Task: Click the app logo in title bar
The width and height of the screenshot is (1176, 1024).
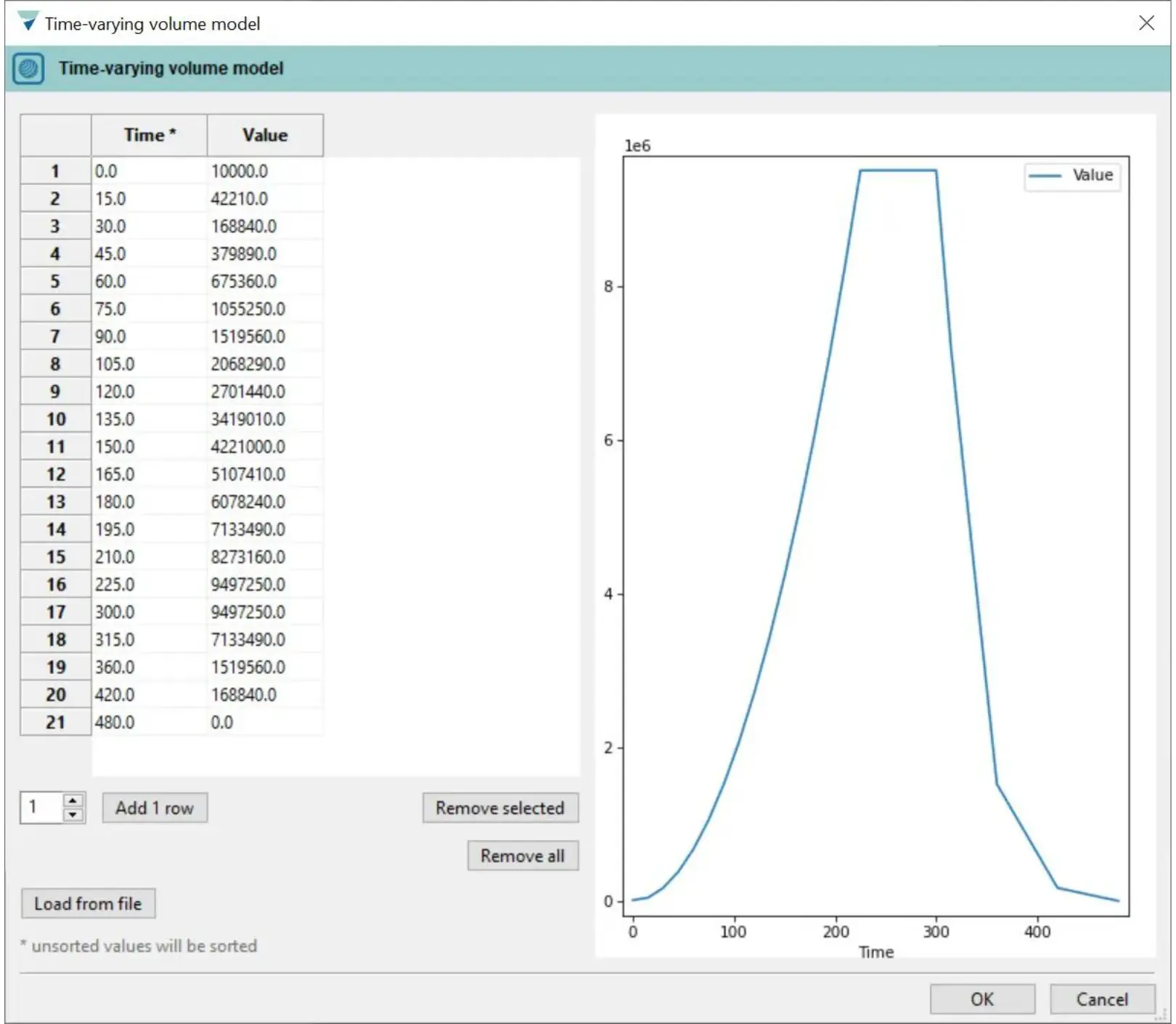Action: pyautogui.click(x=28, y=22)
